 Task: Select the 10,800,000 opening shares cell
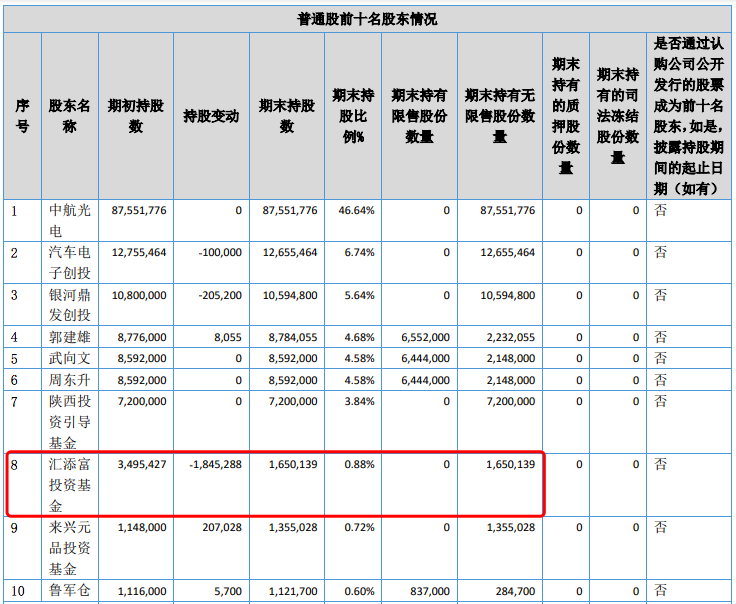point(139,296)
